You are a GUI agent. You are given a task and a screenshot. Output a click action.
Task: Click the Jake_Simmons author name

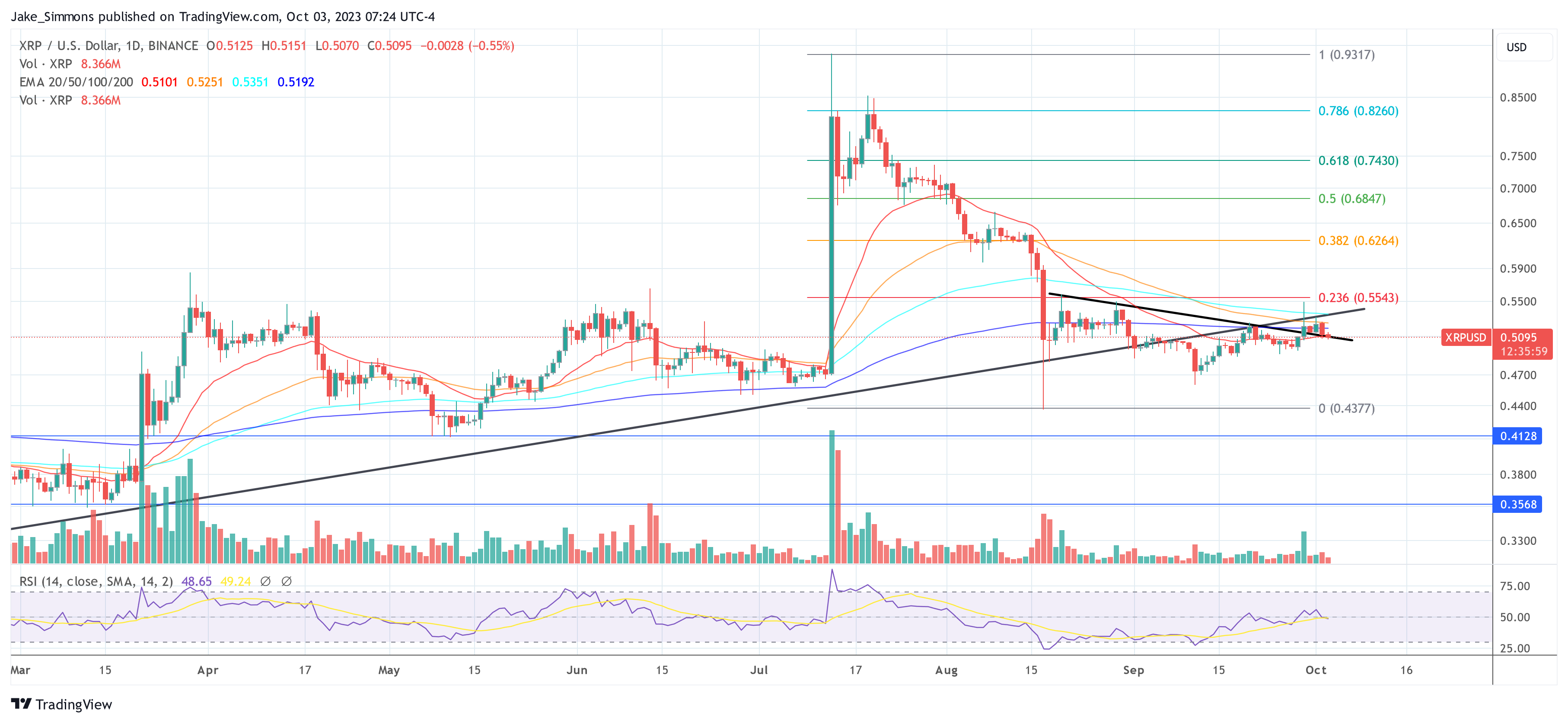54,16
